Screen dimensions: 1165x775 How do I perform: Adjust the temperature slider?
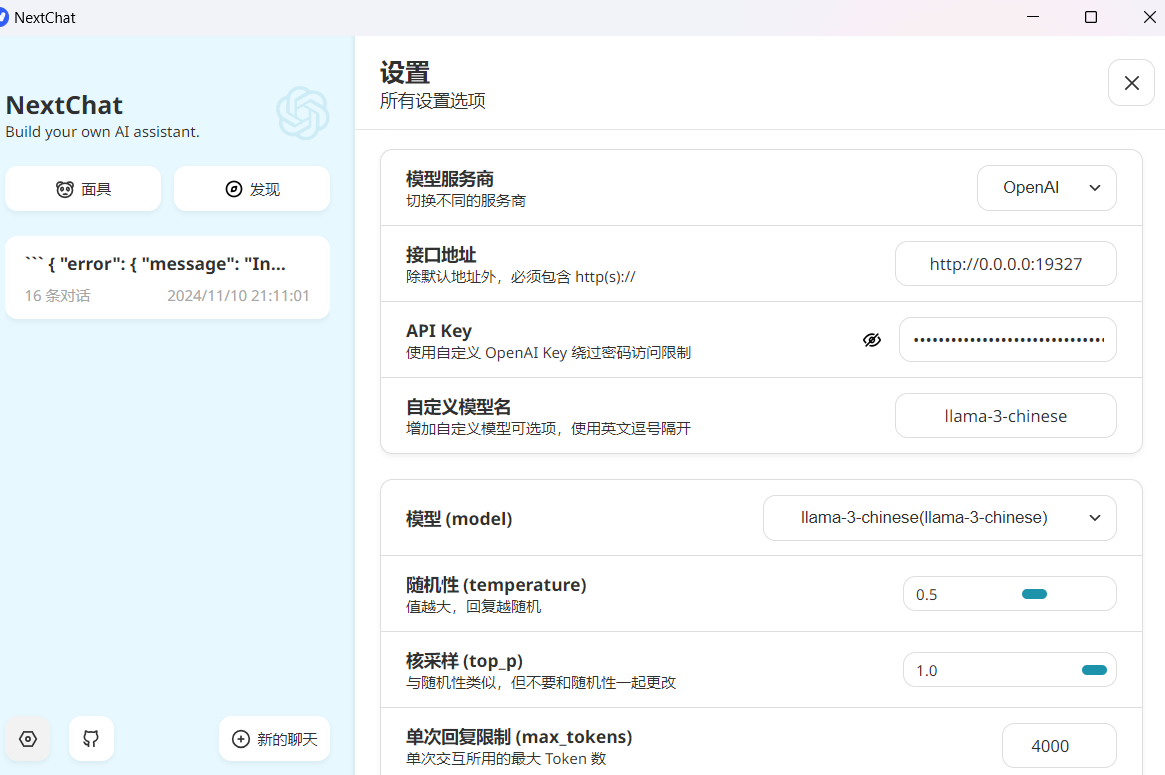tap(1034, 594)
